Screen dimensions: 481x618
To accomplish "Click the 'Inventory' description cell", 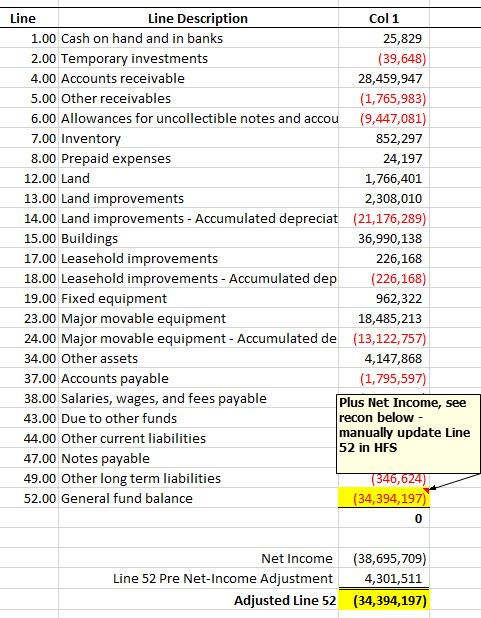I will [198, 138].
